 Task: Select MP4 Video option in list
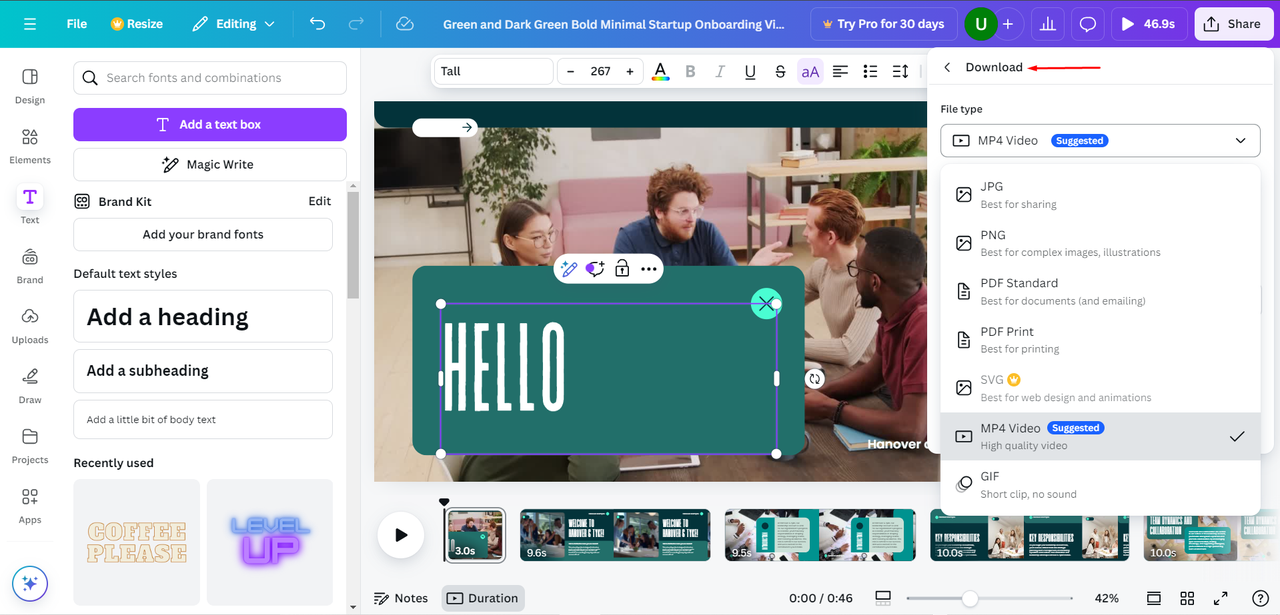point(1100,436)
